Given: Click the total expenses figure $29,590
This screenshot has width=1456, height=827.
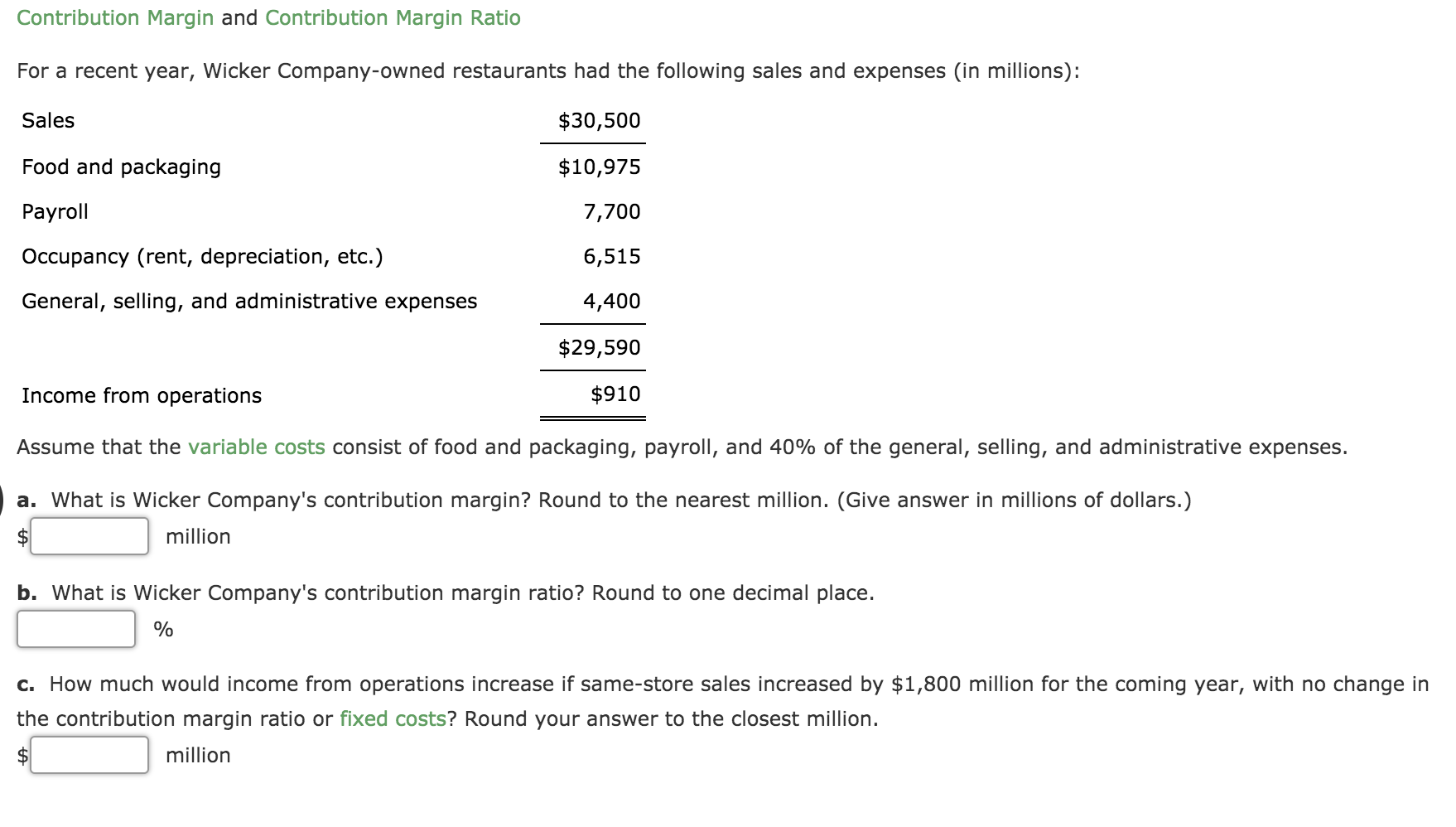Looking at the screenshot, I should pyautogui.click(x=600, y=346).
